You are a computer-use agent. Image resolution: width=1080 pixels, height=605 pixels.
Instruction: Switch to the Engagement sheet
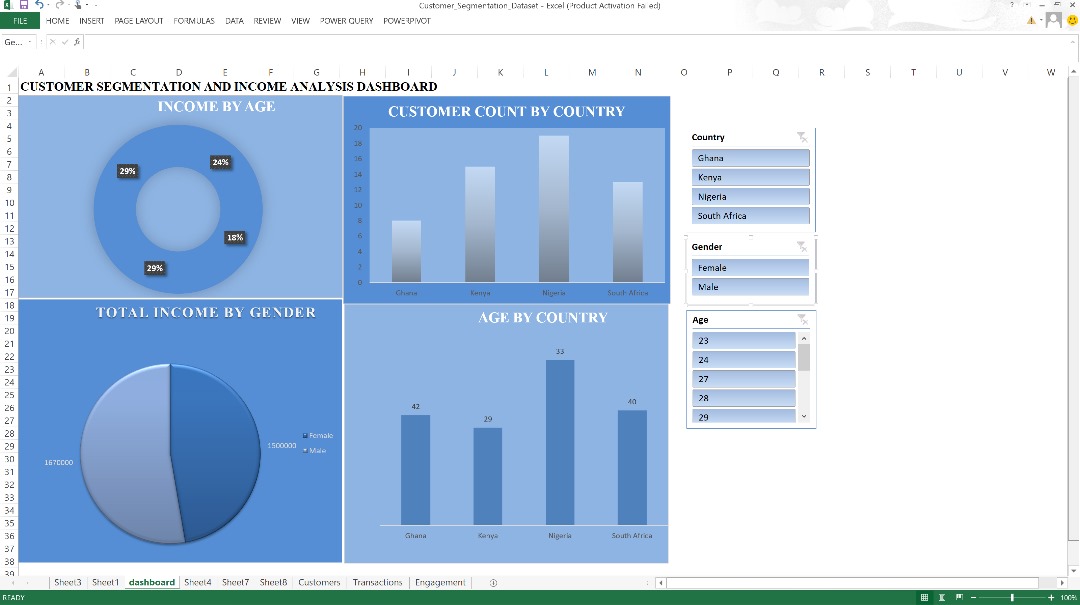(x=439, y=582)
